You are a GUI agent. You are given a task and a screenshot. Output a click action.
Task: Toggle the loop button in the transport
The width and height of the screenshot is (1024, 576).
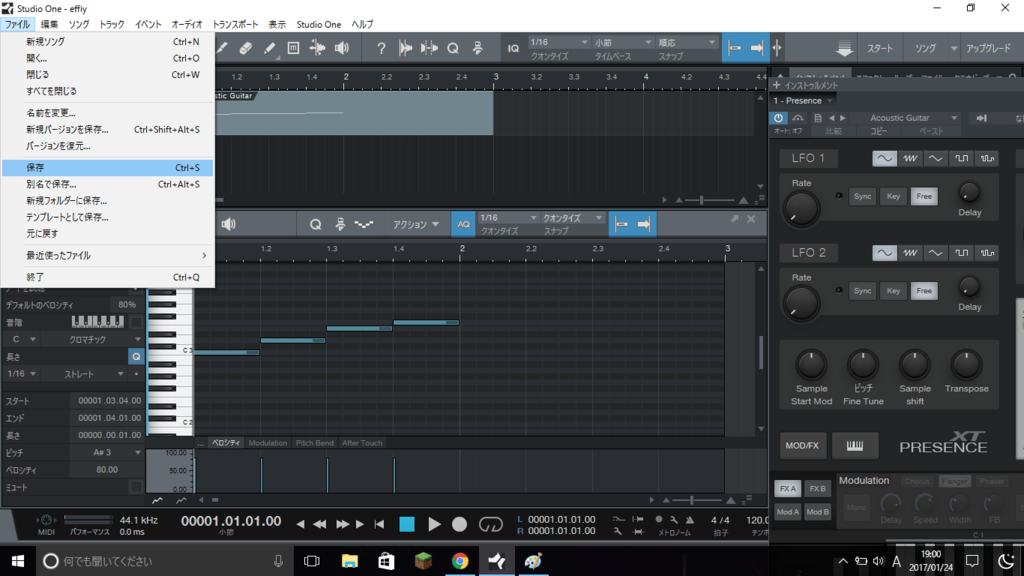[x=490, y=524]
